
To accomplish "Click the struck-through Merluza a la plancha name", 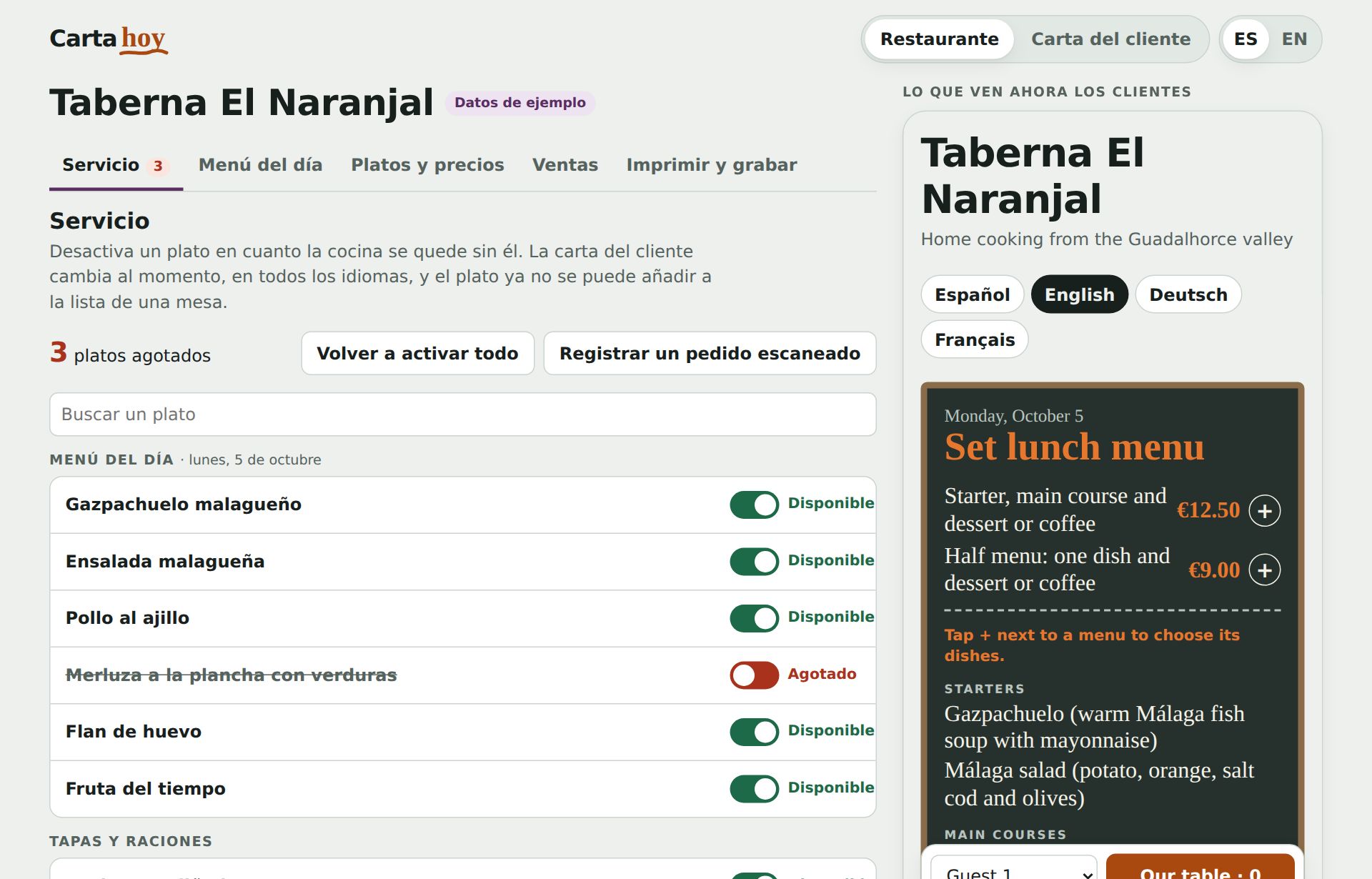I will [x=231, y=675].
